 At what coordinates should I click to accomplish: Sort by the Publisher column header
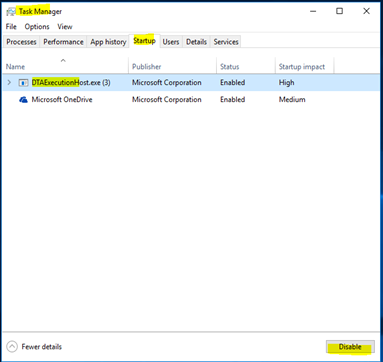coord(173,65)
